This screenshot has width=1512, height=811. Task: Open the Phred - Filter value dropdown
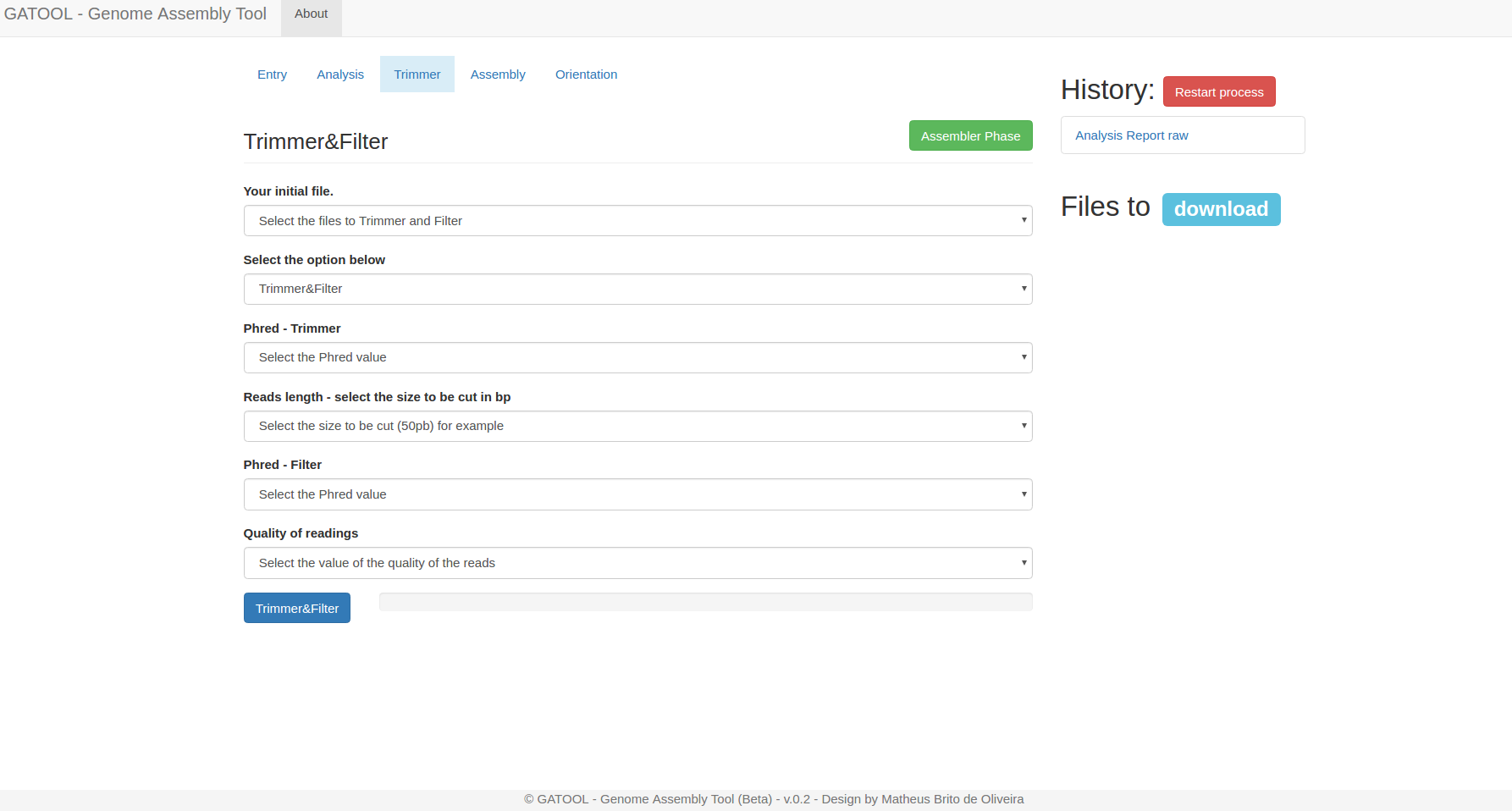637,494
